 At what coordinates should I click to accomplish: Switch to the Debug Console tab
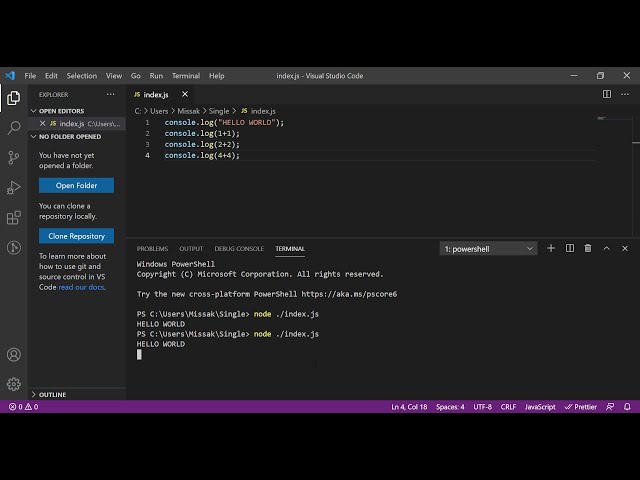coord(239,249)
